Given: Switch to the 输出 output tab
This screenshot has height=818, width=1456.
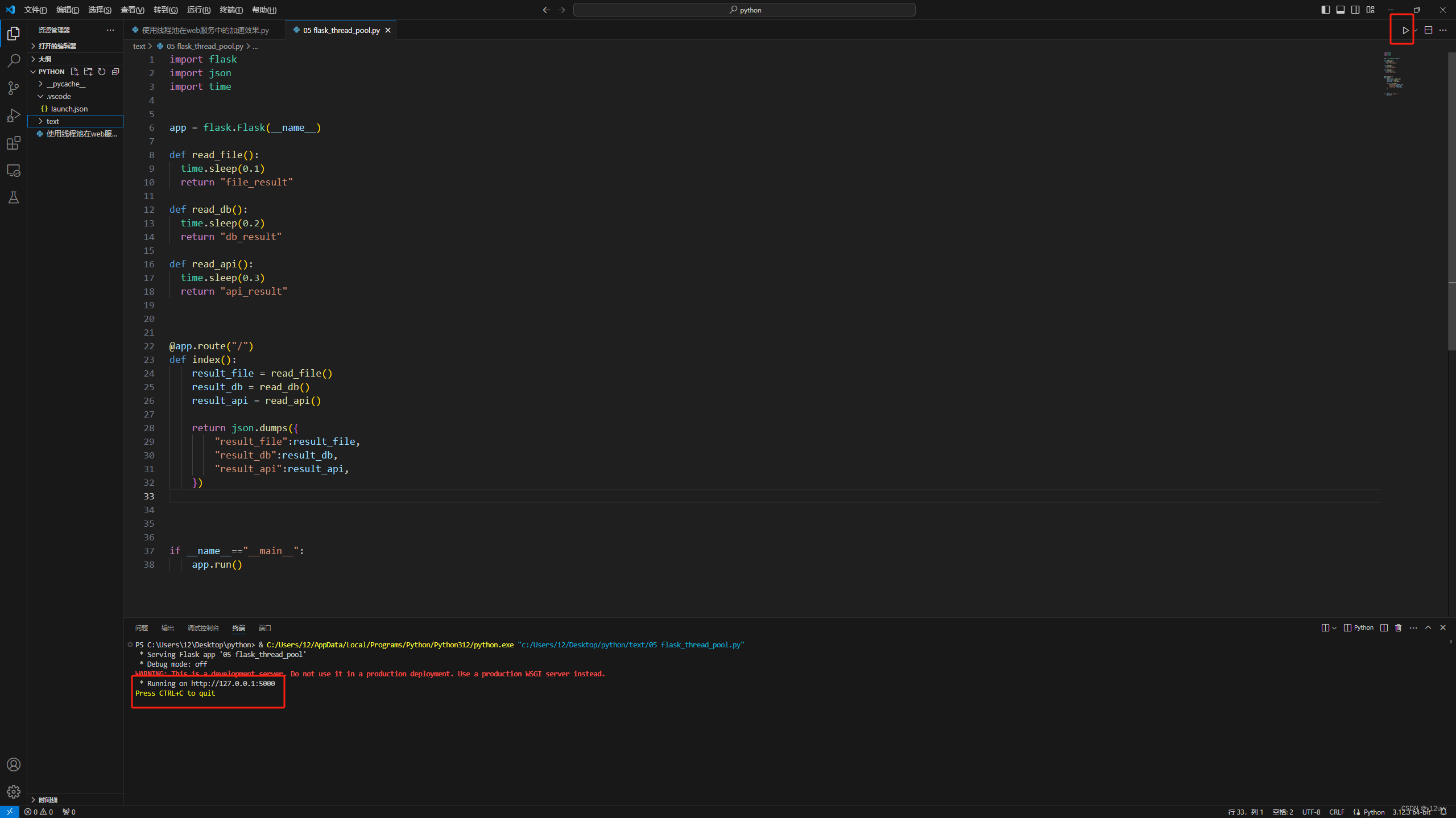Looking at the screenshot, I should pos(166,627).
